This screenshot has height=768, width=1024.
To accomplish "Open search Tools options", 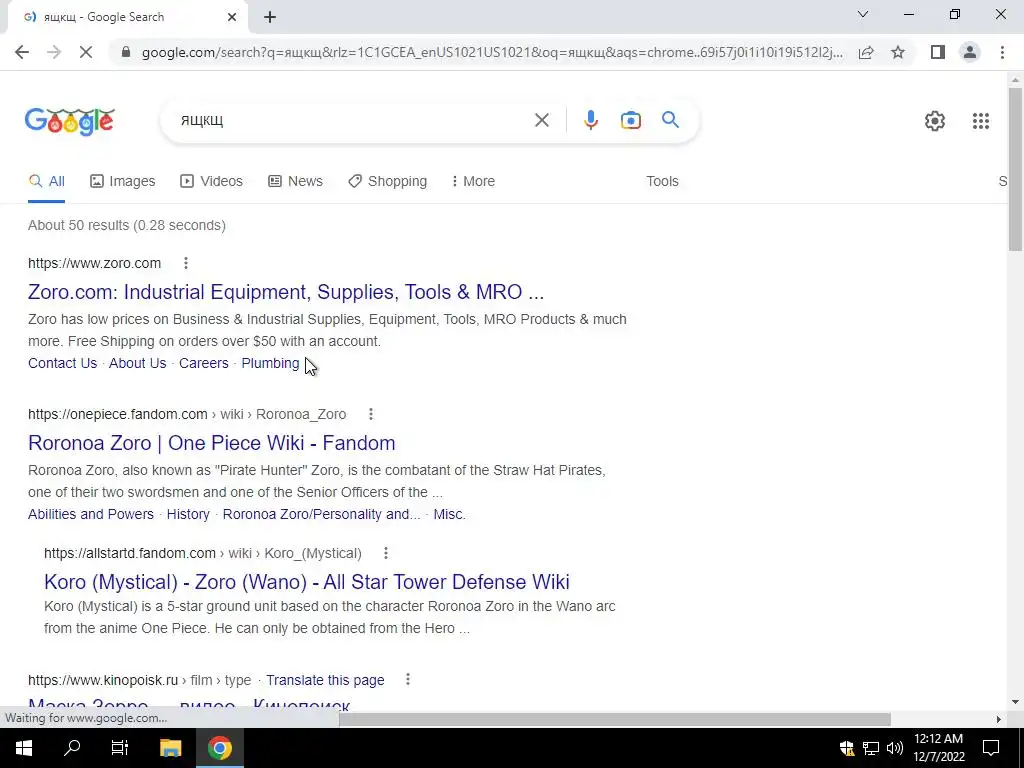I will [662, 181].
